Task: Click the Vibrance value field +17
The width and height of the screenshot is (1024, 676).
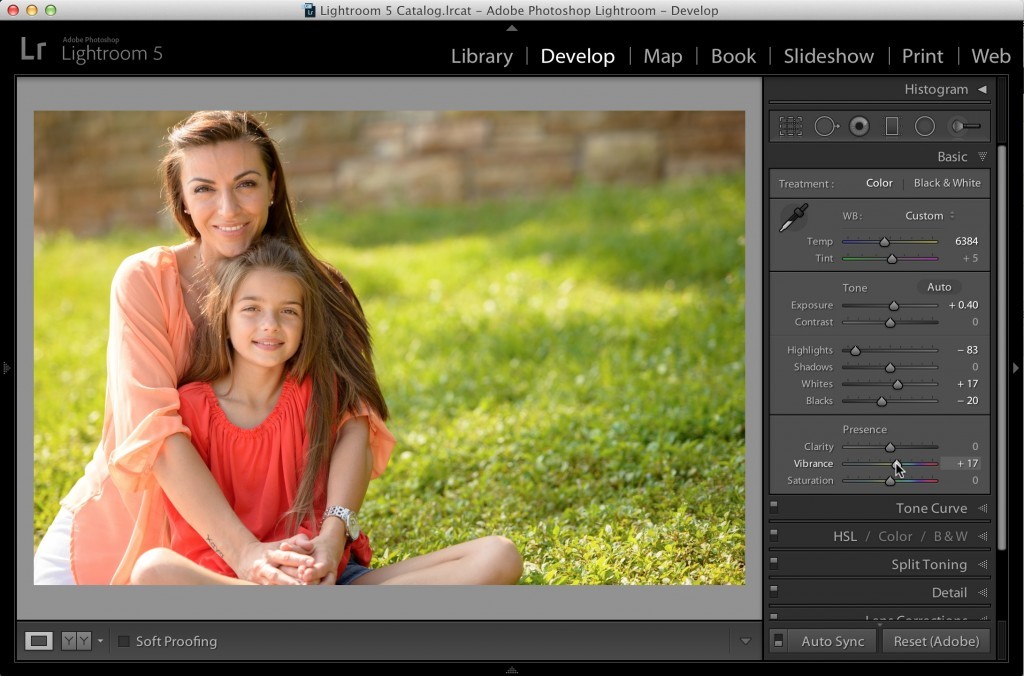Action: [961, 463]
